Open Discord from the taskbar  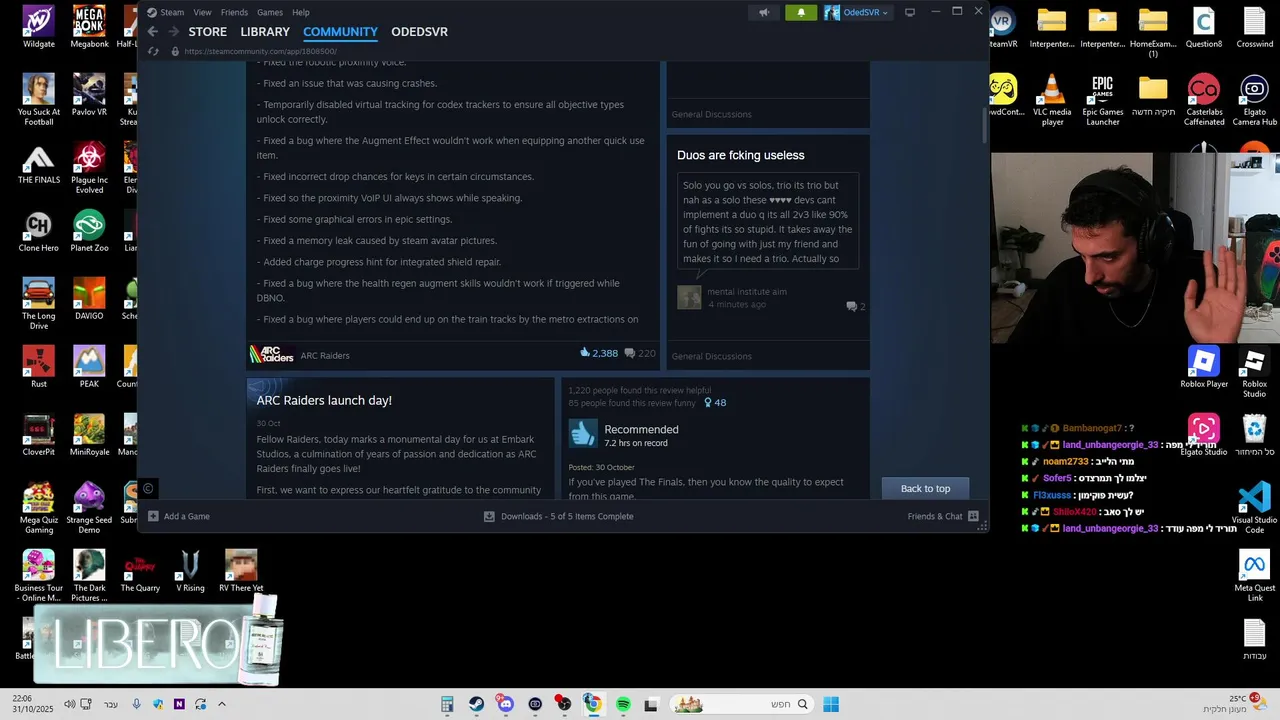click(505, 704)
